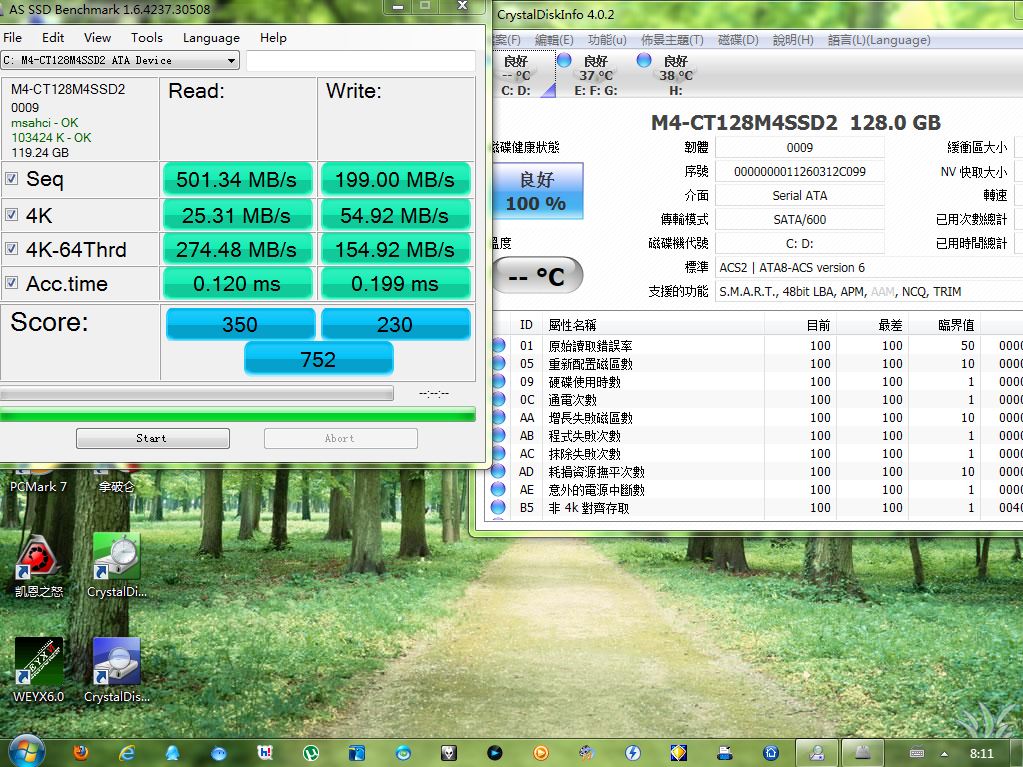Click the Seq read result 501.34 MB/s
The image size is (1023, 767).
pos(237,179)
